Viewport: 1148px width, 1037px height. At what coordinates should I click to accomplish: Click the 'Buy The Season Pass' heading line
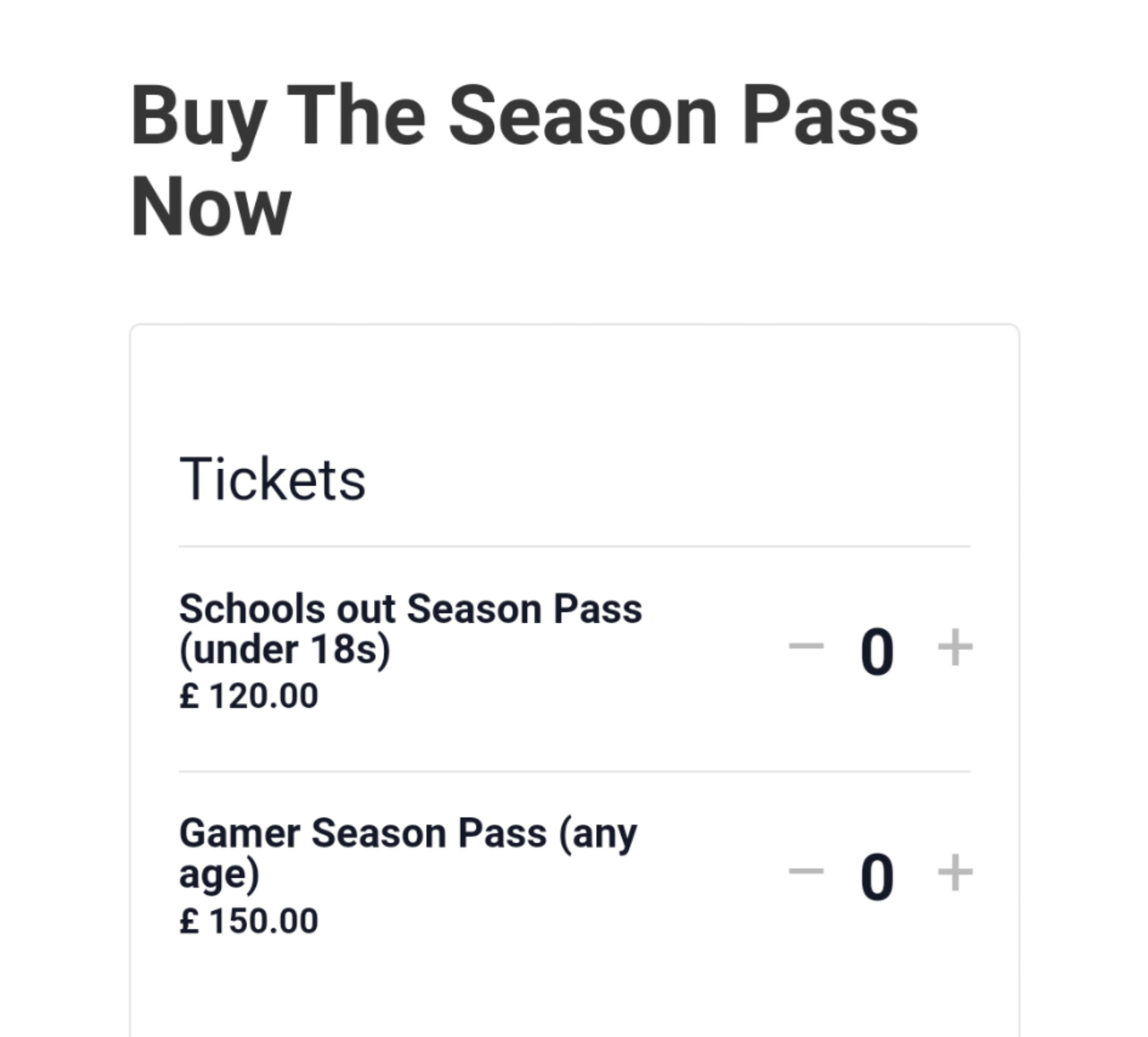[x=524, y=117]
